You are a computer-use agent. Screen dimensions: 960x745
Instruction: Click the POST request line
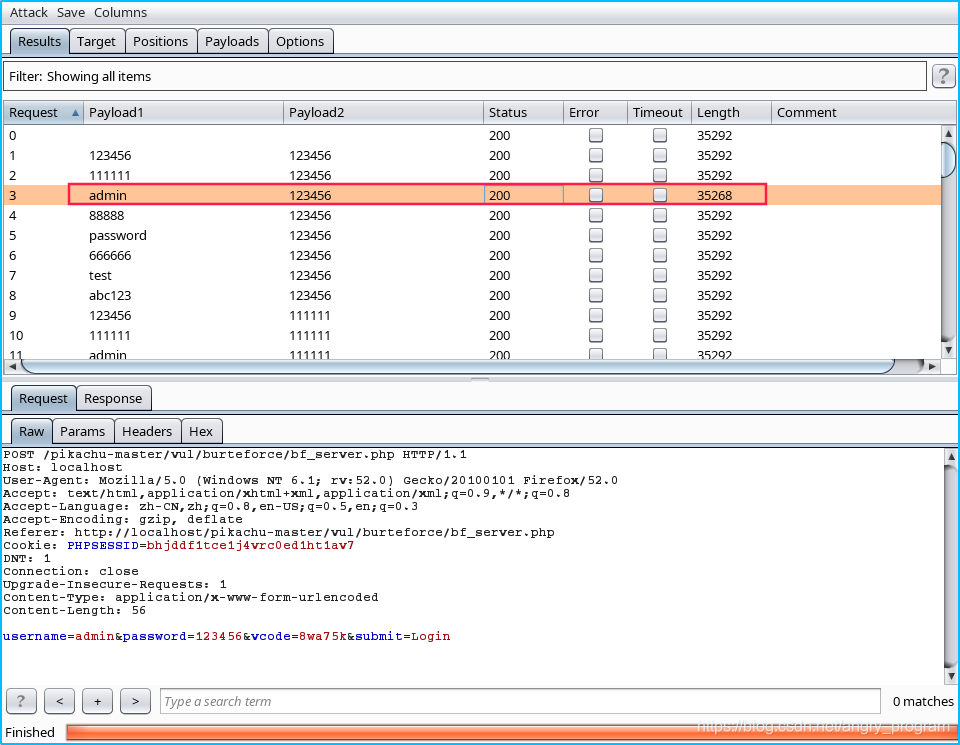234,454
